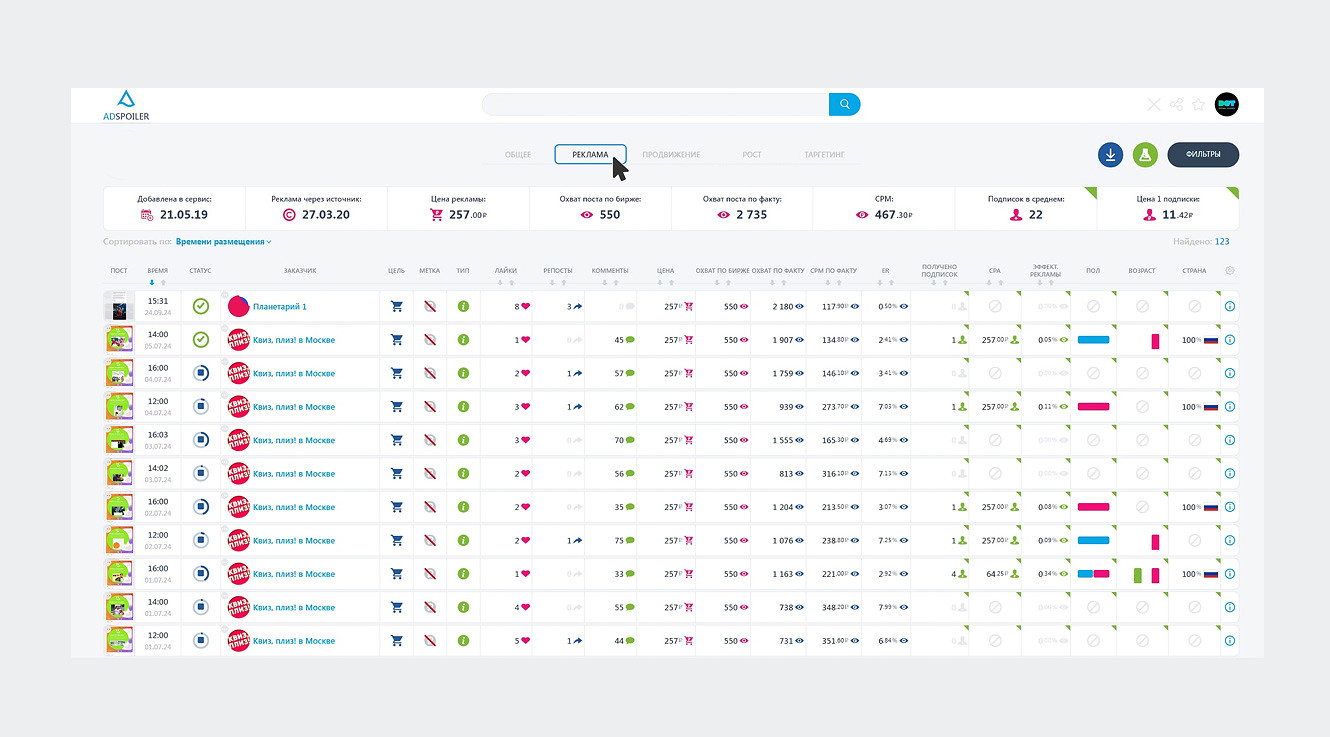
Task: Toggle the crossed-out label icon in first row
Action: pyautogui.click(x=429, y=306)
